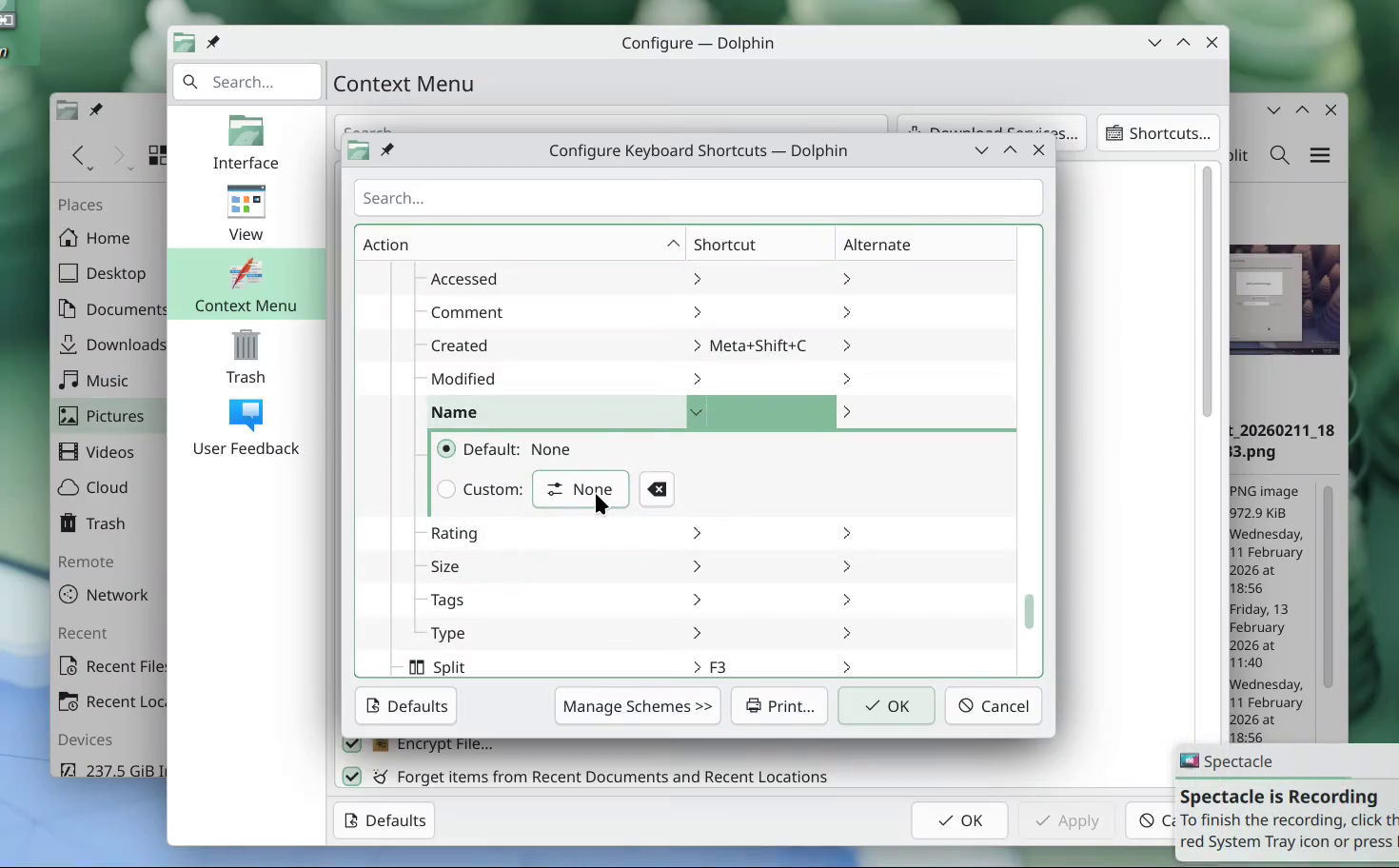Open the Interface settings section
1399x868 pixels.
coord(246,141)
